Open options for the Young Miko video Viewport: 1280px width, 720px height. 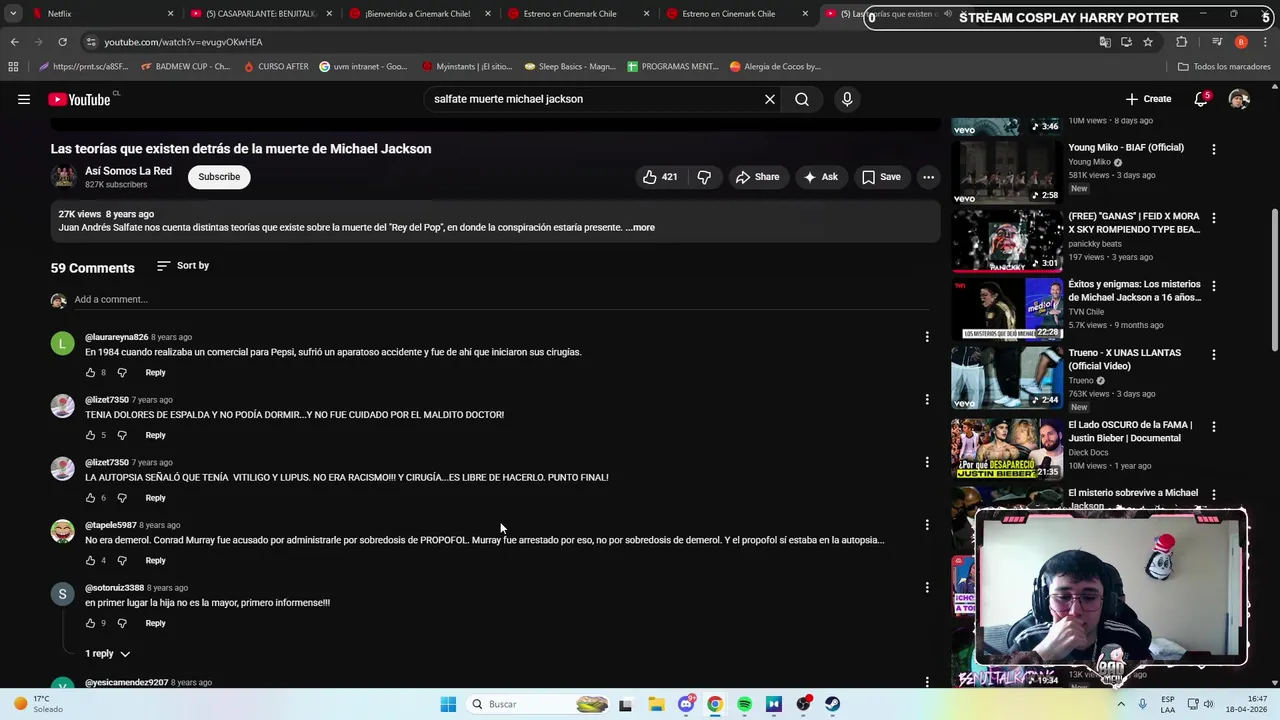(x=1214, y=149)
